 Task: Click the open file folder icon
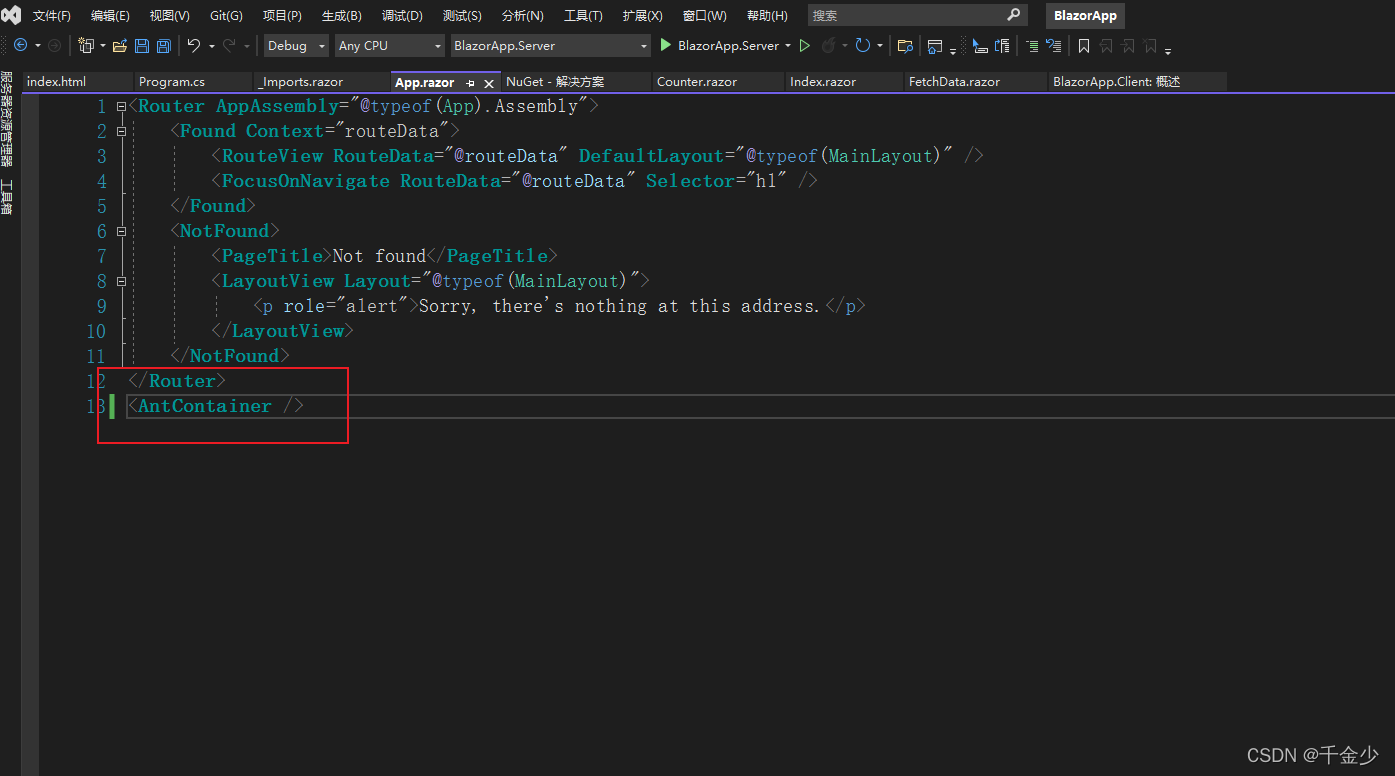[x=120, y=46]
